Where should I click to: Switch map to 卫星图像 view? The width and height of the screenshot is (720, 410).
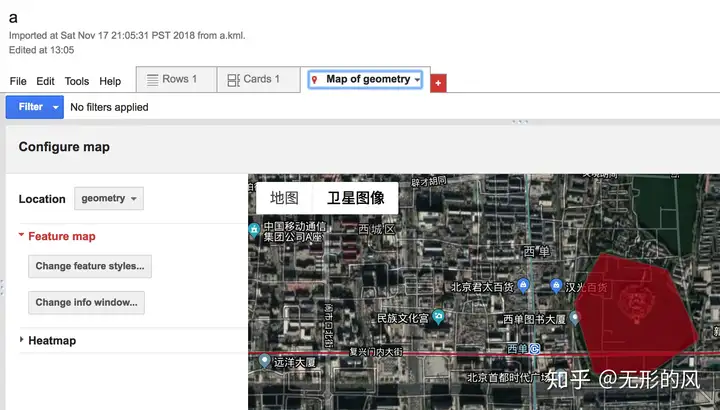[x=355, y=198]
